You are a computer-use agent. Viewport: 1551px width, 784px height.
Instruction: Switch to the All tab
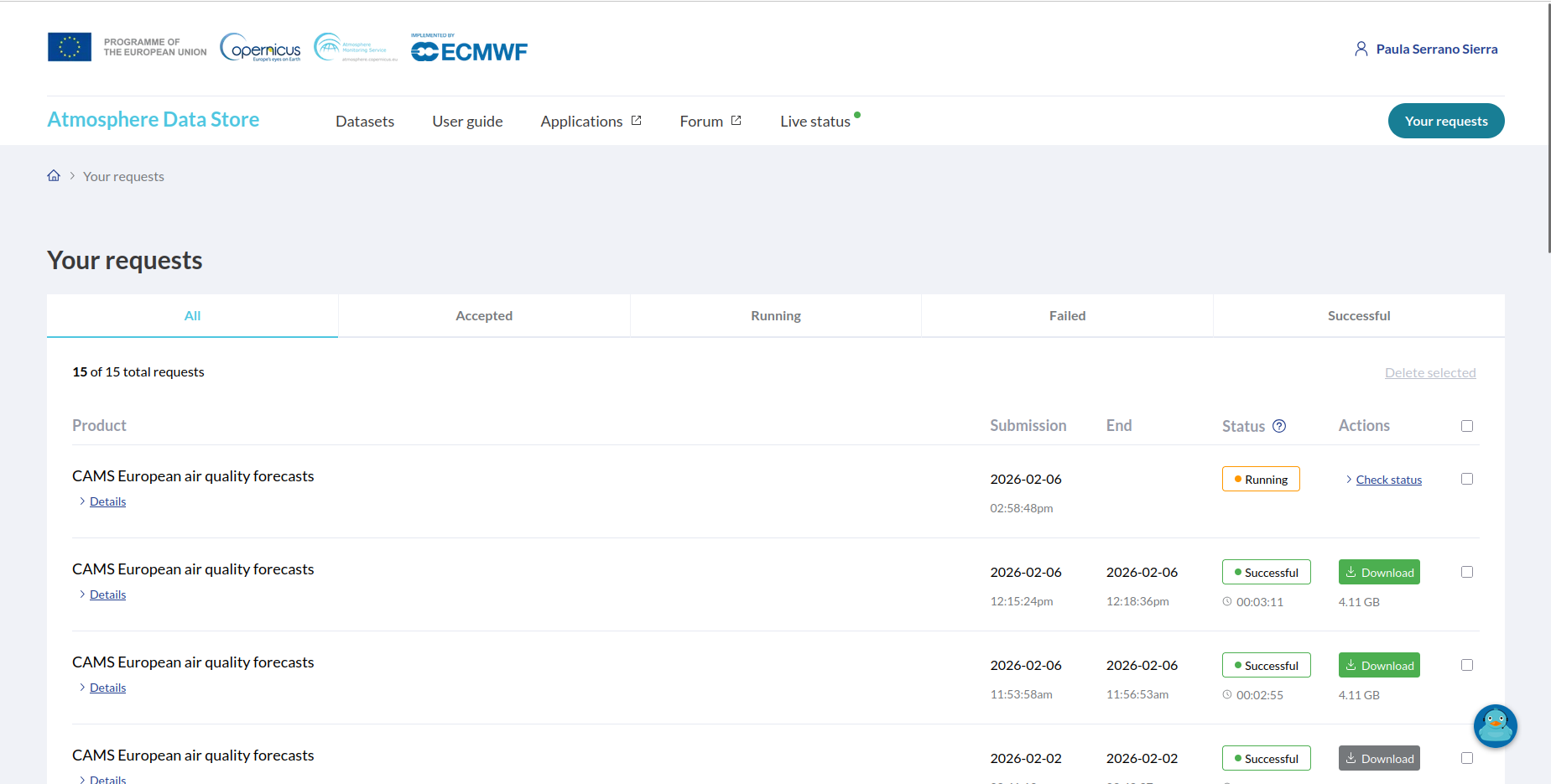[192, 315]
